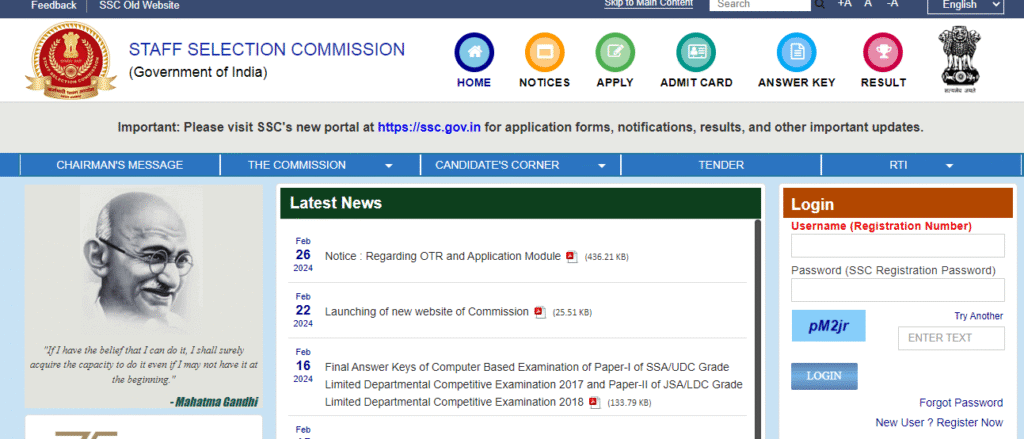Open the Result trophy icon

click(x=883, y=52)
